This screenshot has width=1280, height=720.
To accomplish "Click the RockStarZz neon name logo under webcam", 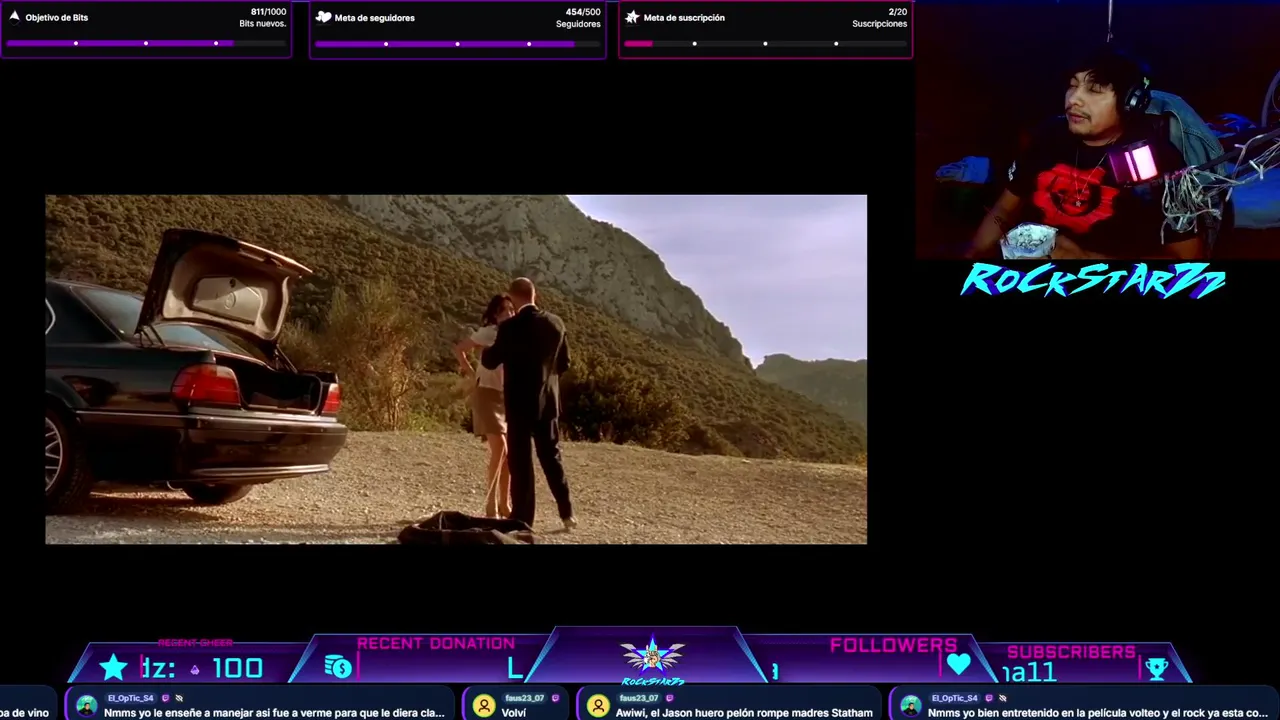I will coord(1092,281).
